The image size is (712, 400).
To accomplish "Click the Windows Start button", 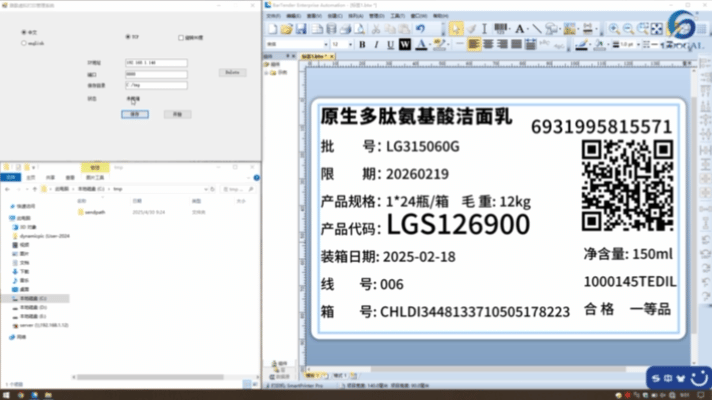I will [x=7, y=393].
